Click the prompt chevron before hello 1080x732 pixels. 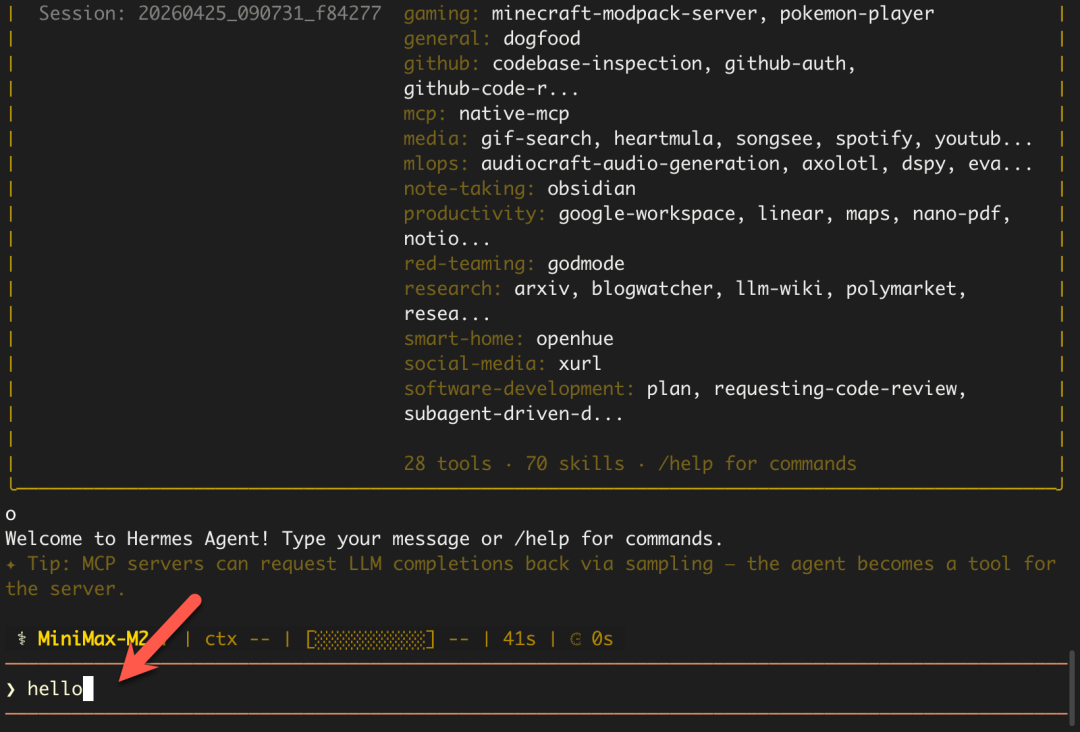[x=11, y=689]
